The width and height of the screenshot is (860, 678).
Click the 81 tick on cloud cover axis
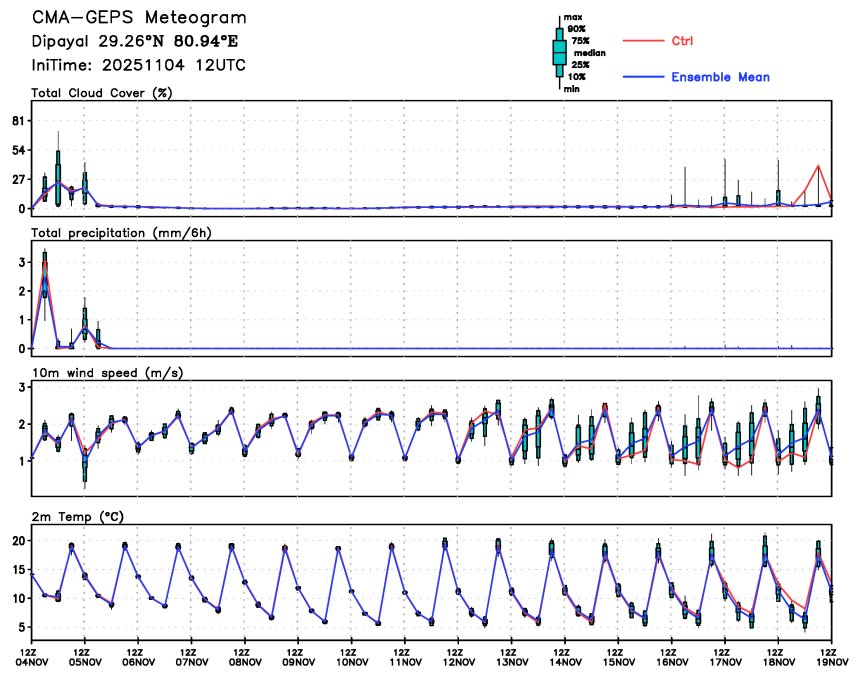(x=17, y=120)
